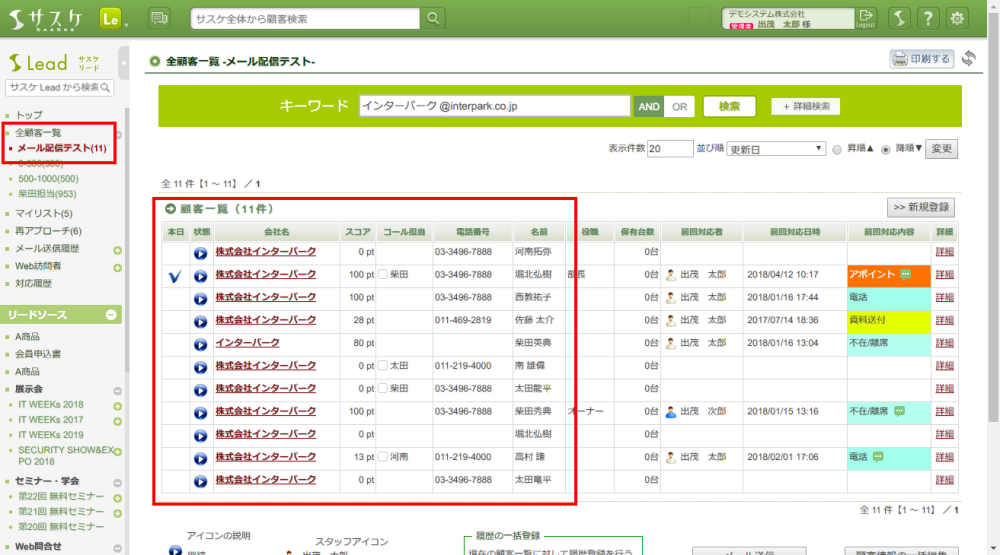The image size is (1000, 555).
Task: Expand the IT WEEKs 2018 plus icon
Action: (117, 406)
